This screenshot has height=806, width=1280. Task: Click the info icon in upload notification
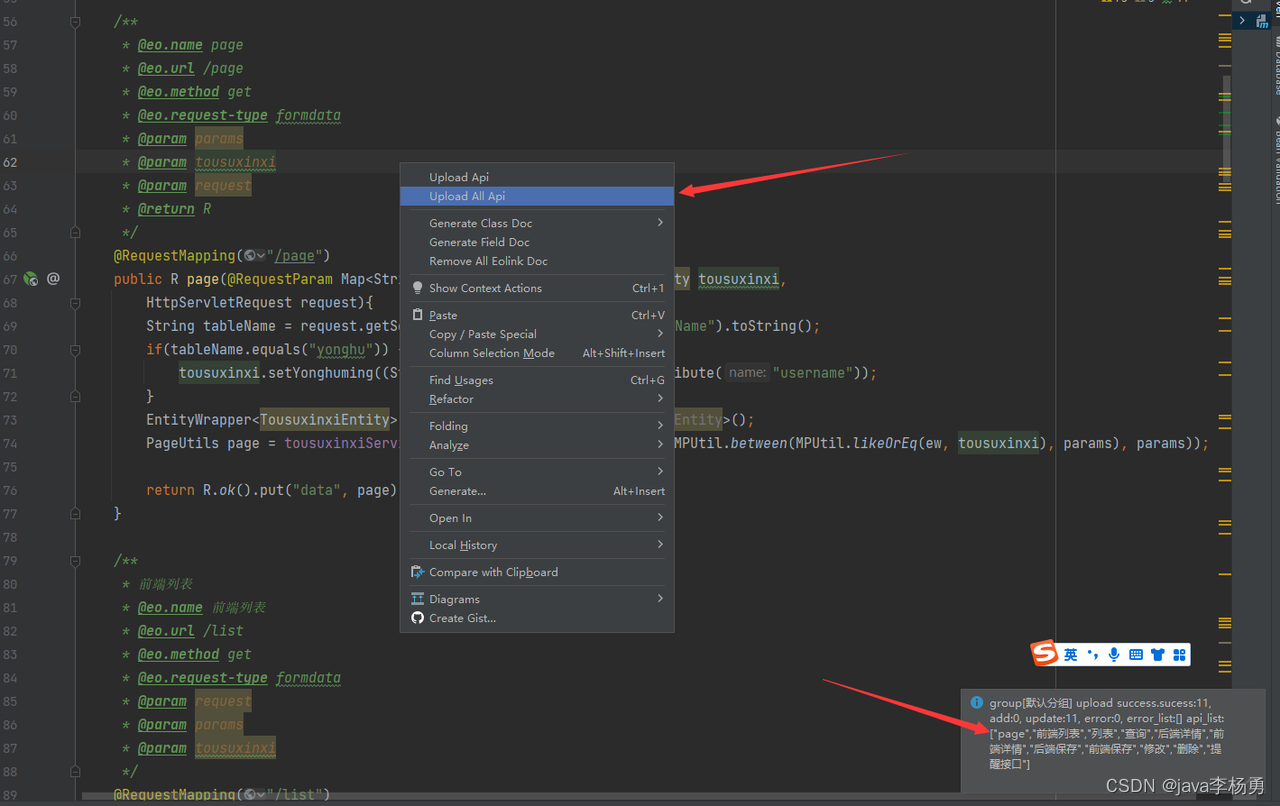pos(977,703)
